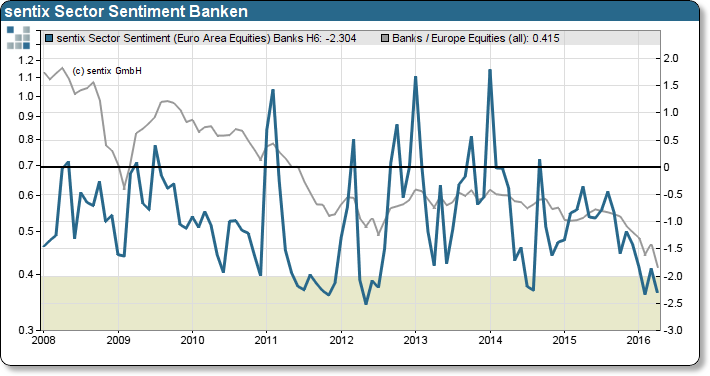
Task: Click the 2013 x-axis label
Action: click(415, 340)
